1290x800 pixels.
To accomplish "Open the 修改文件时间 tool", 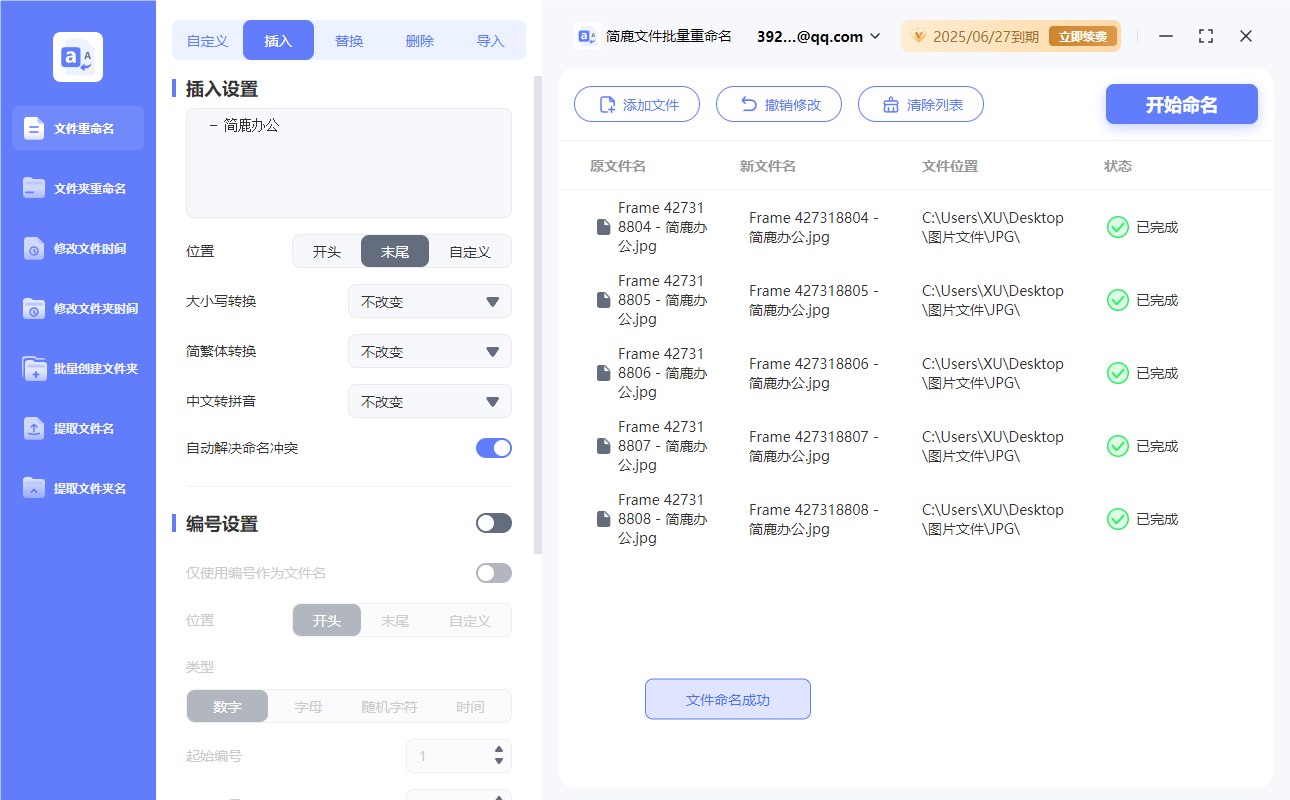I will click(77, 248).
